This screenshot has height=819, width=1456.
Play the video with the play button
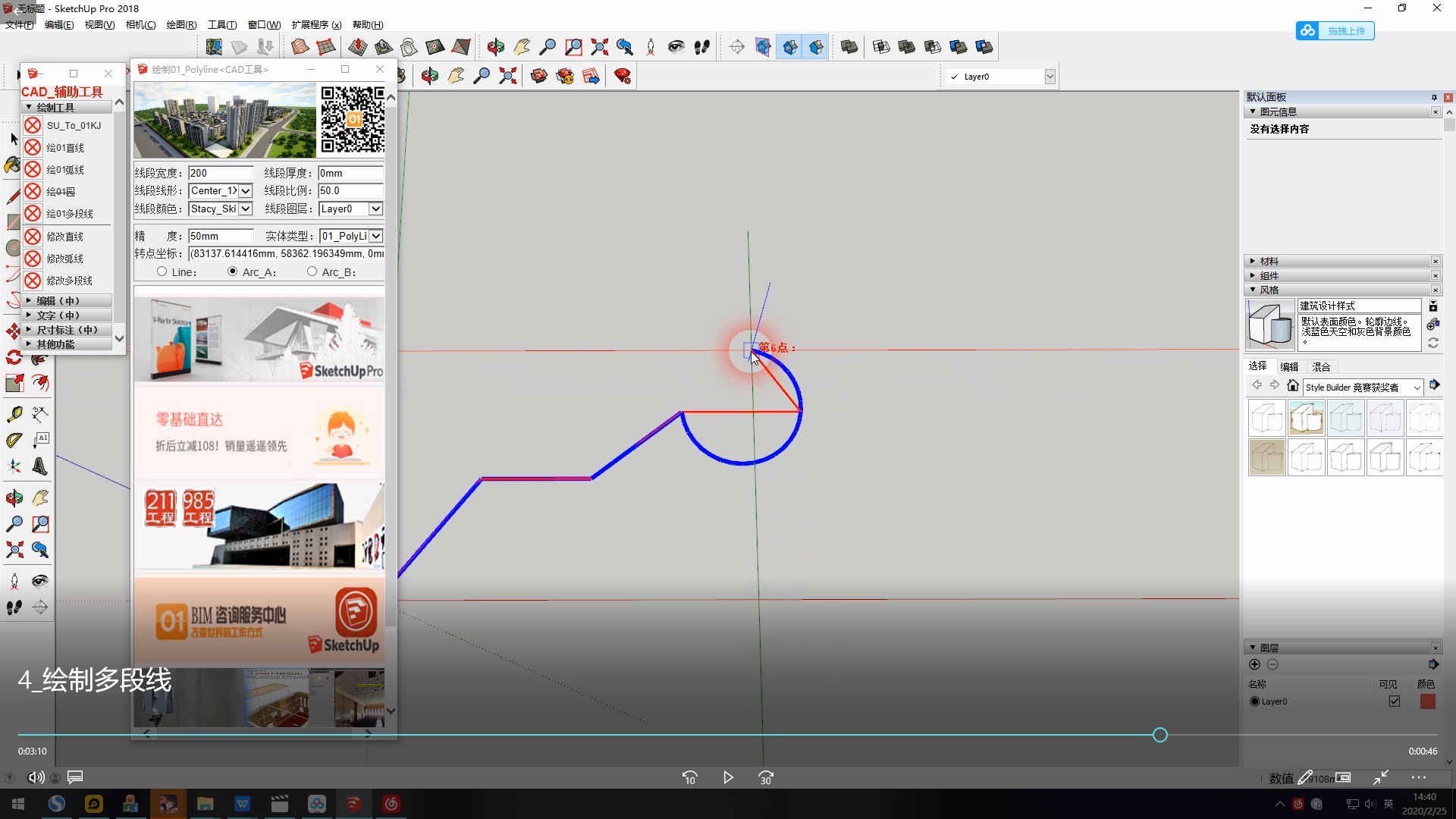pyautogui.click(x=728, y=777)
